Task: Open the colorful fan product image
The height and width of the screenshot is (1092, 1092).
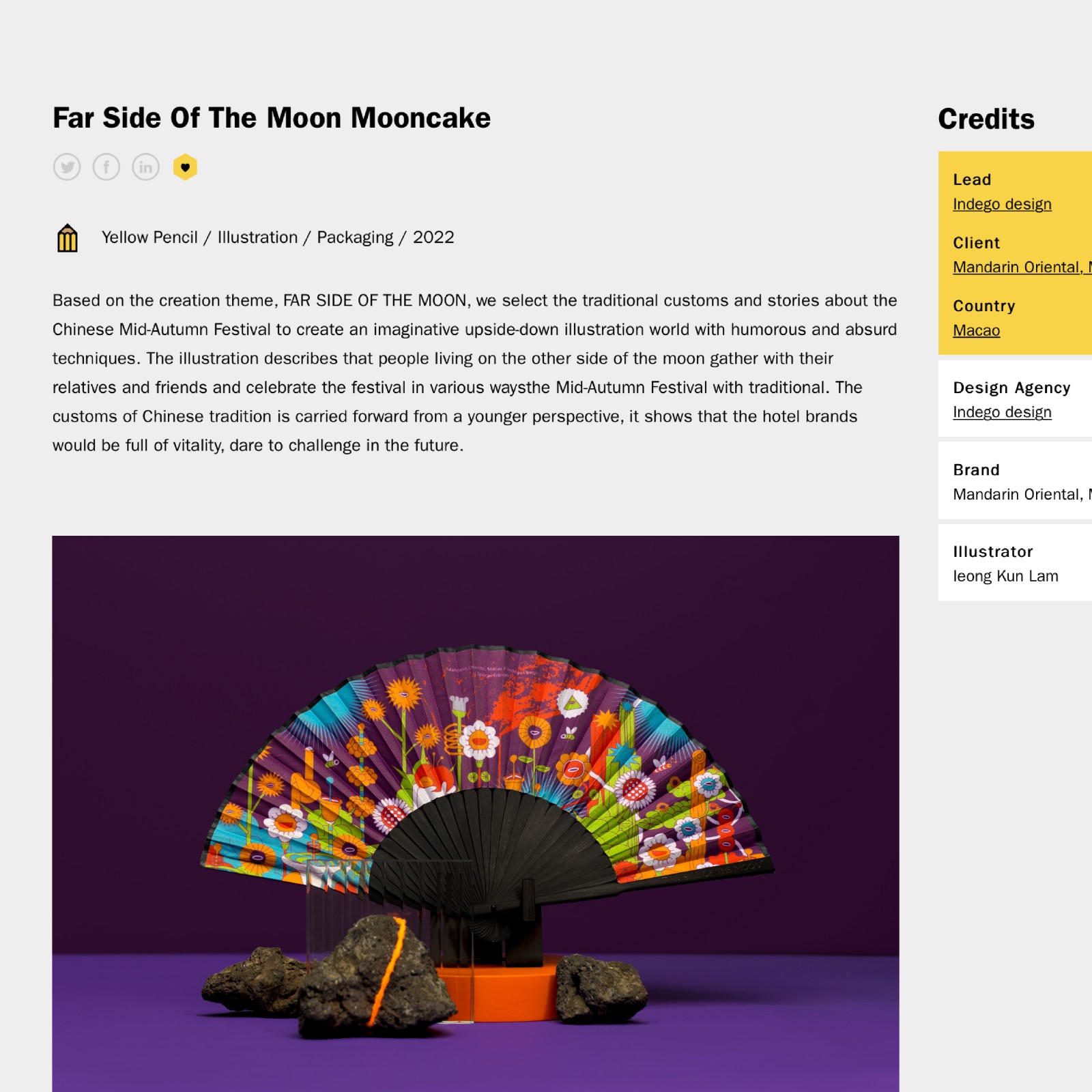Action: coord(476,814)
